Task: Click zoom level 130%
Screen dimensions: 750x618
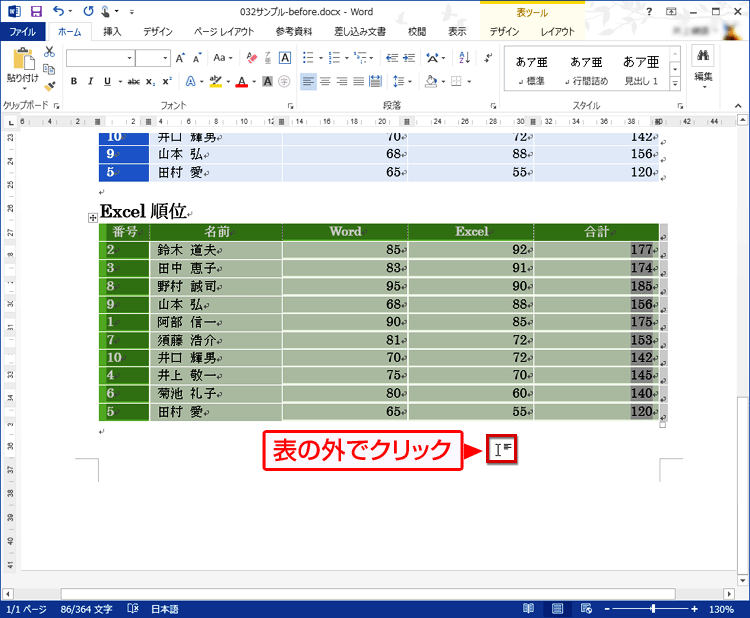Action: pos(721,609)
